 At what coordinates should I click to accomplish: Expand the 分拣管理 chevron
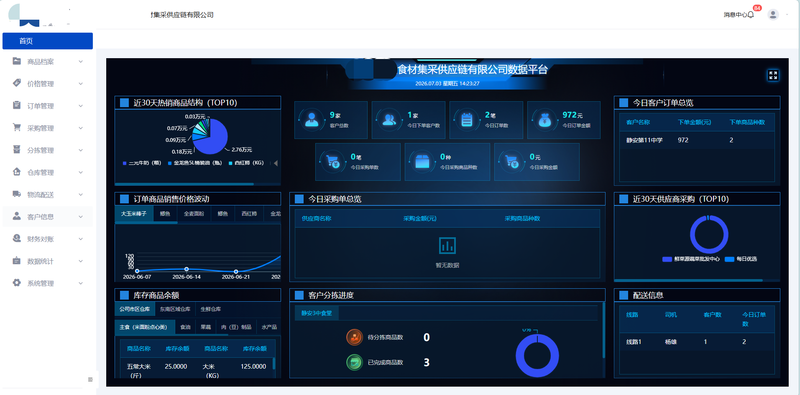[81, 151]
